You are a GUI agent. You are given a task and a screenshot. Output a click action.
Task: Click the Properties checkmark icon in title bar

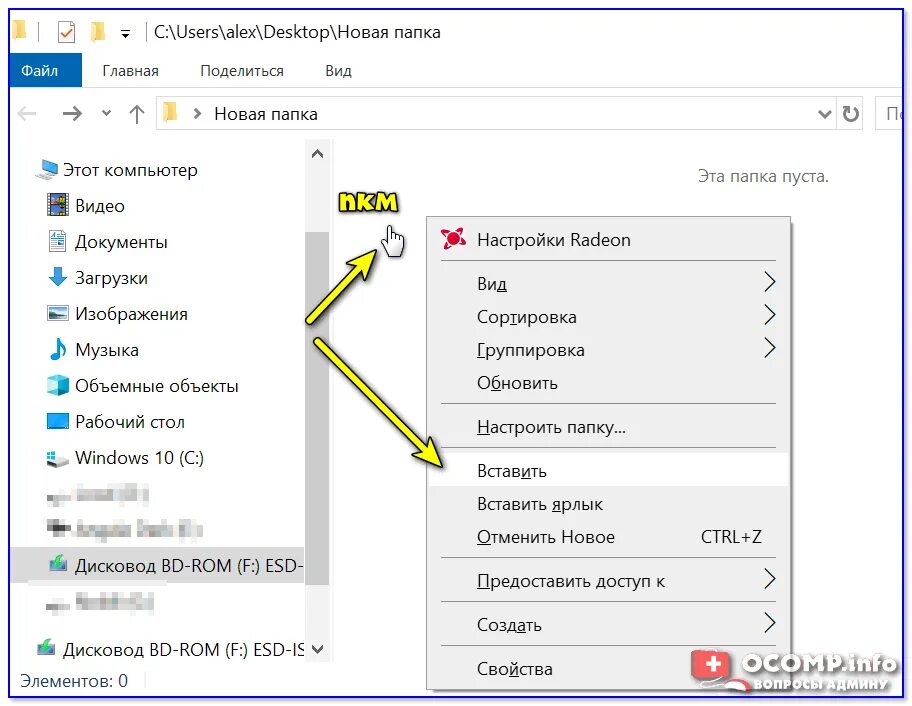(x=66, y=31)
